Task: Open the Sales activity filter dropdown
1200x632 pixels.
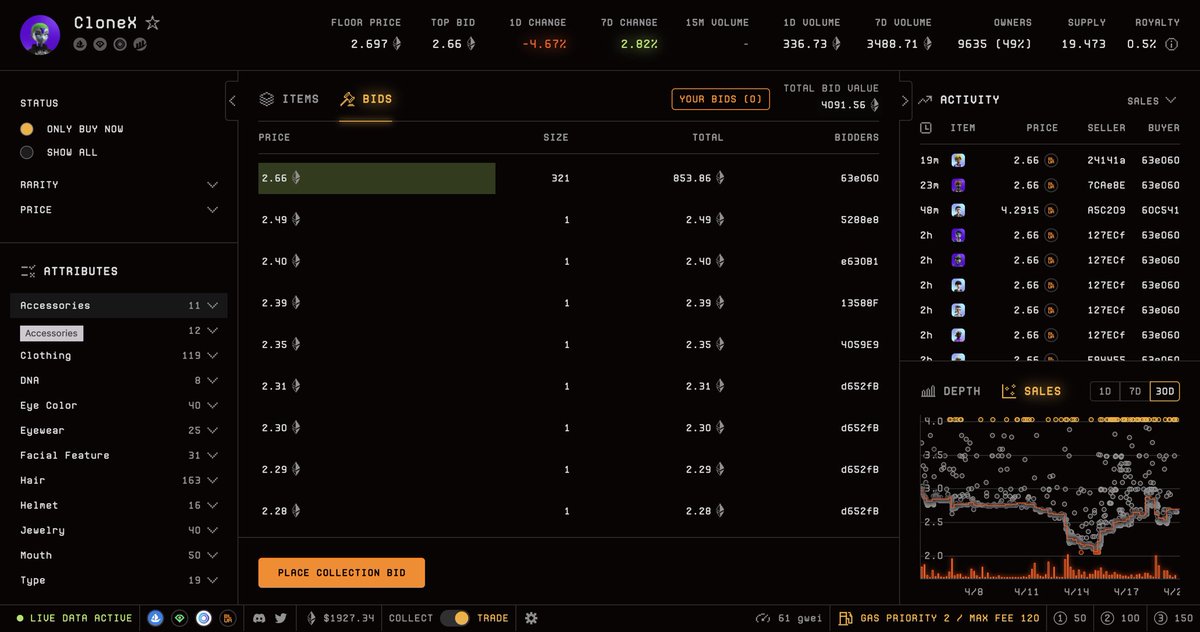Action: [x=1152, y=101]
